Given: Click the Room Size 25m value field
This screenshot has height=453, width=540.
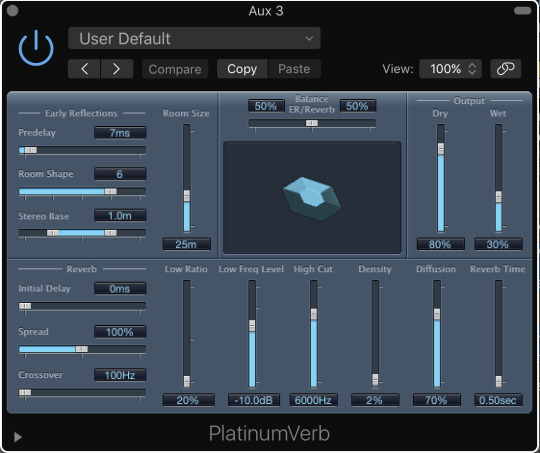Looking at the screenshot, I should 186,244.
